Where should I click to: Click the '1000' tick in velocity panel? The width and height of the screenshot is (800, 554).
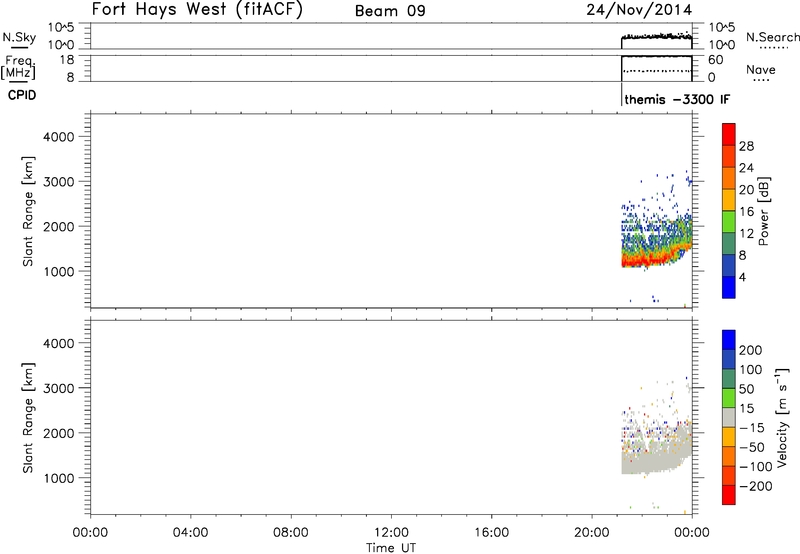[59, 478]
